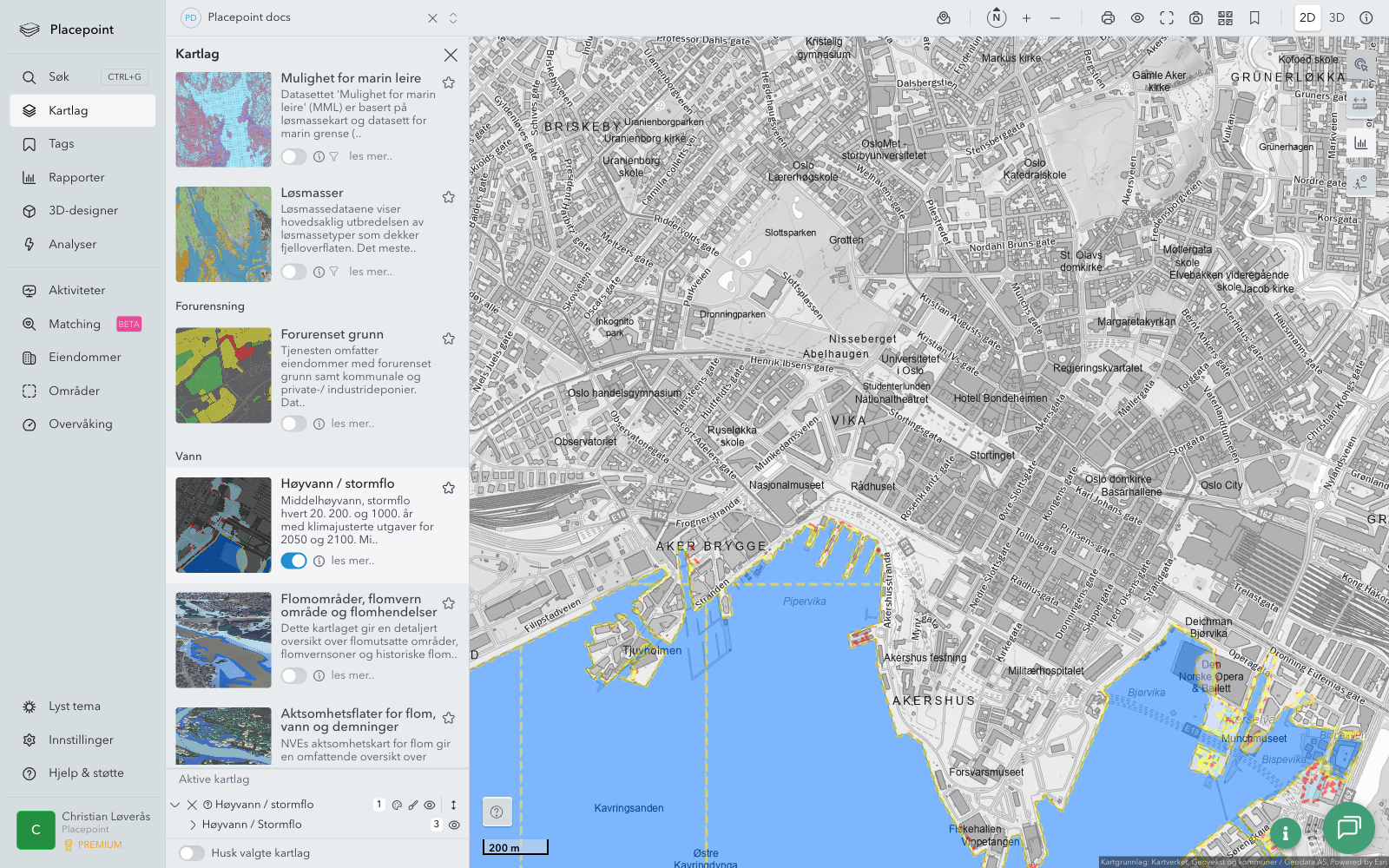The width and height of the screenshot is (1389, 868).
Task: Click the Flomområder layer thumbnail
Action: click(223, 640)
